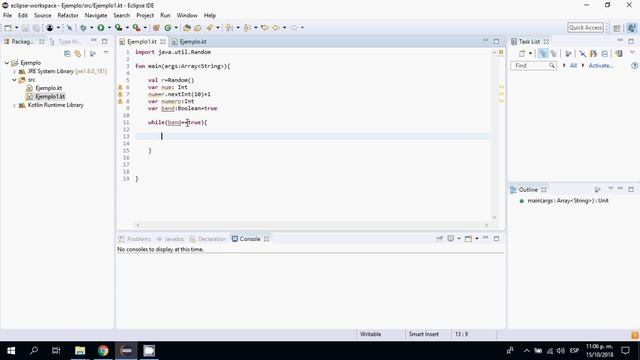Click the New Java Package icon
The height and width of the screenshot is (360, 640).
click(156, 28)
